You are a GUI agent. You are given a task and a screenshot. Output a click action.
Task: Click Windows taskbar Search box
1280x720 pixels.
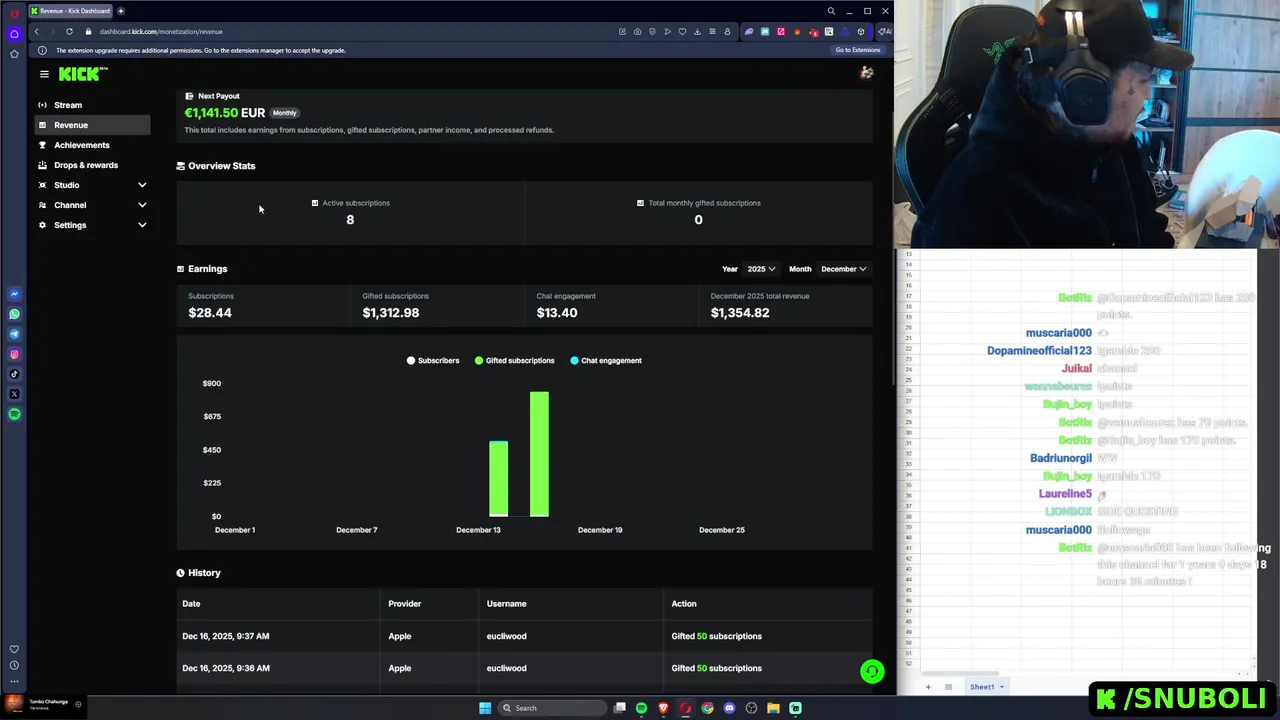pos(552,708)
